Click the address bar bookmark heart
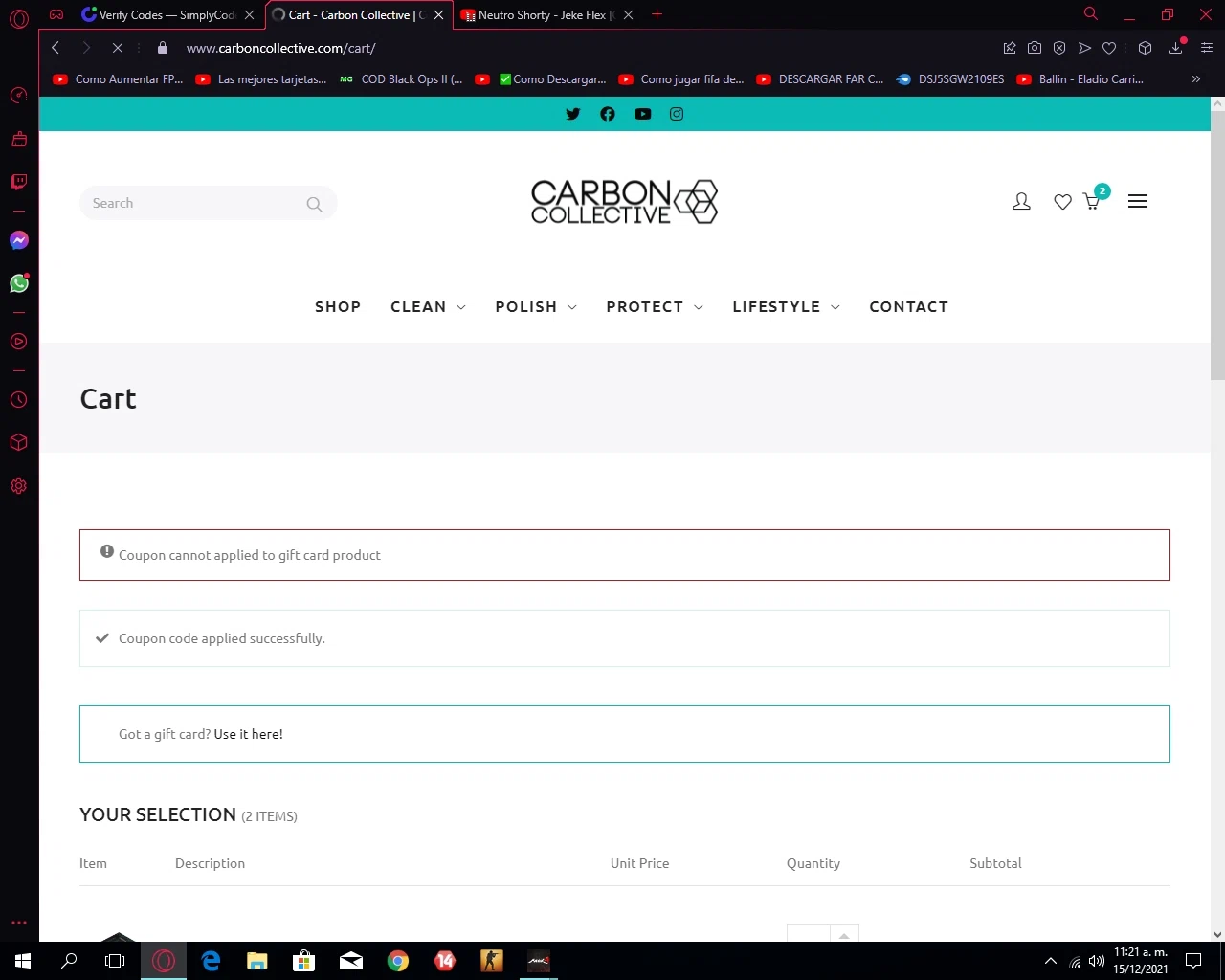This screenshot has height=980, width=1225. pyautogui.click(x=1109, y=48)
